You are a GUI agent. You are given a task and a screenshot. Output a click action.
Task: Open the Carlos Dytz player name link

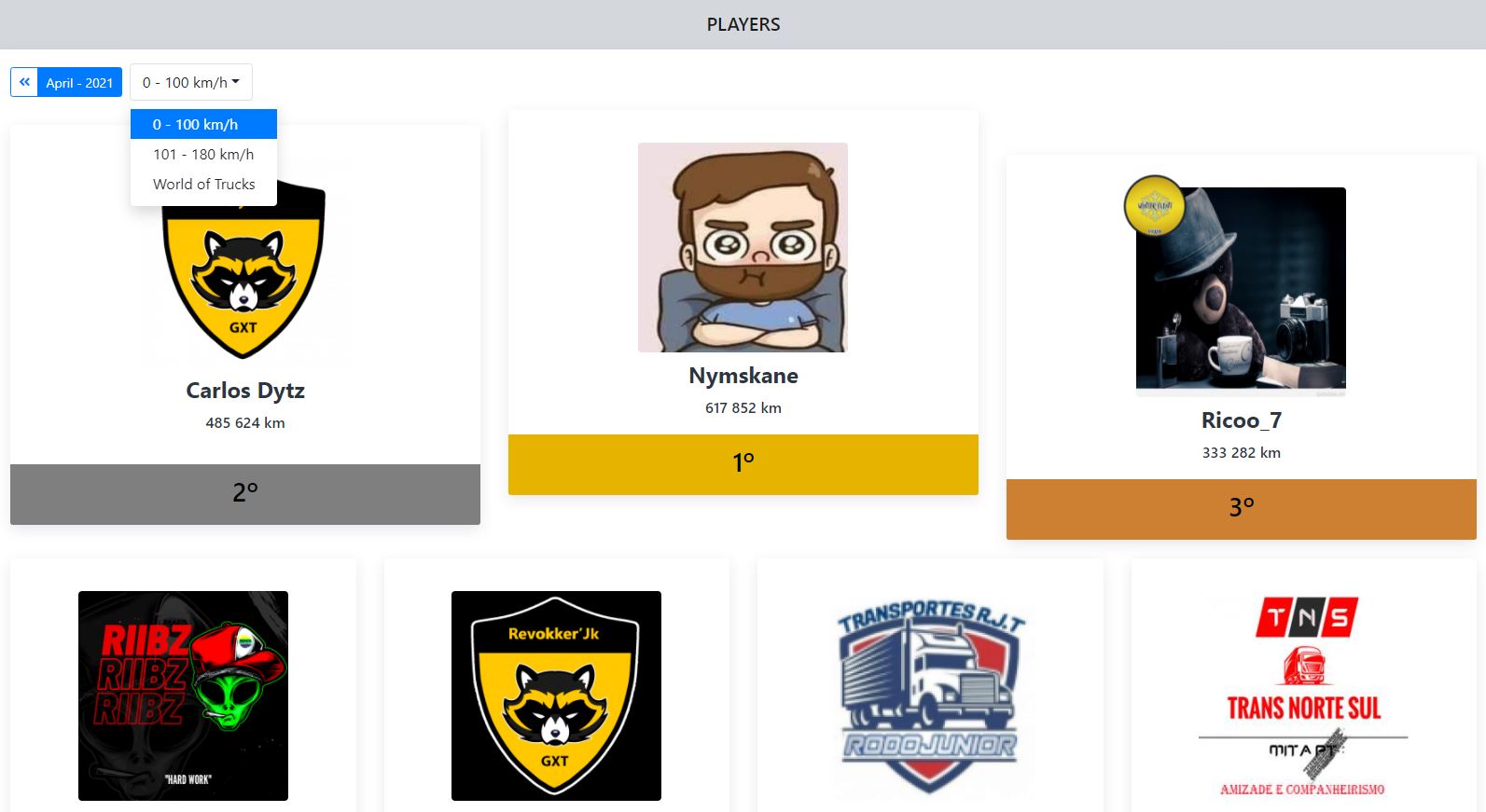(x=245, y=391)
